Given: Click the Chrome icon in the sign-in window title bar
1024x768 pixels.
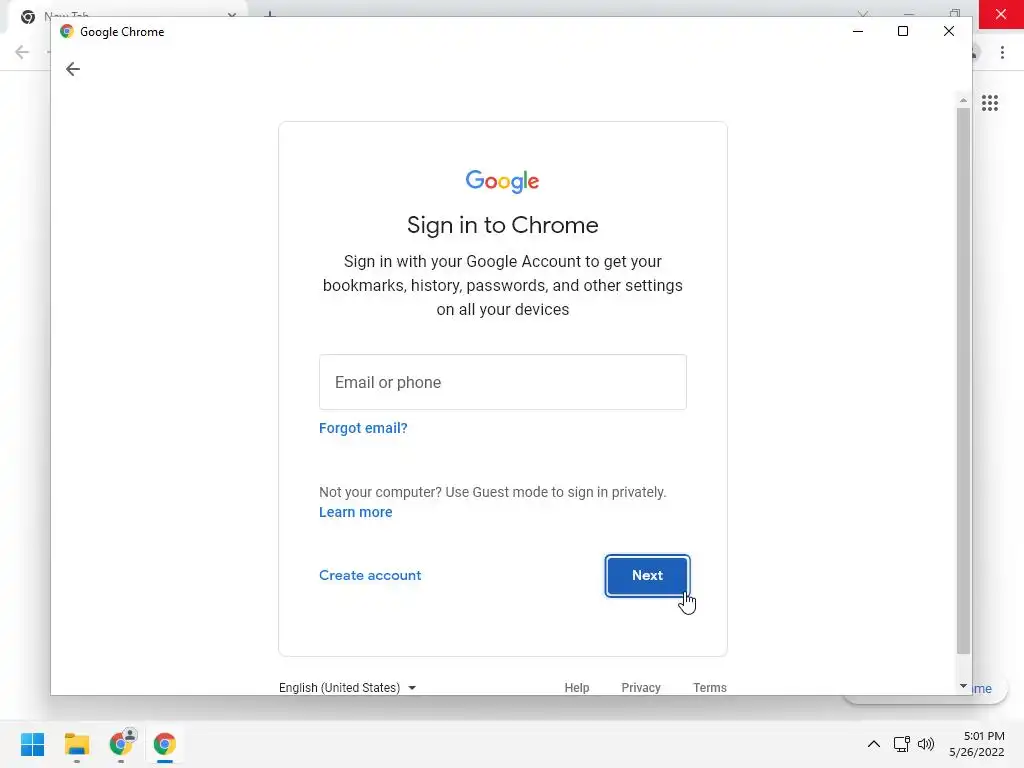Looking at the screenshot, I should [x=67, y=31].
